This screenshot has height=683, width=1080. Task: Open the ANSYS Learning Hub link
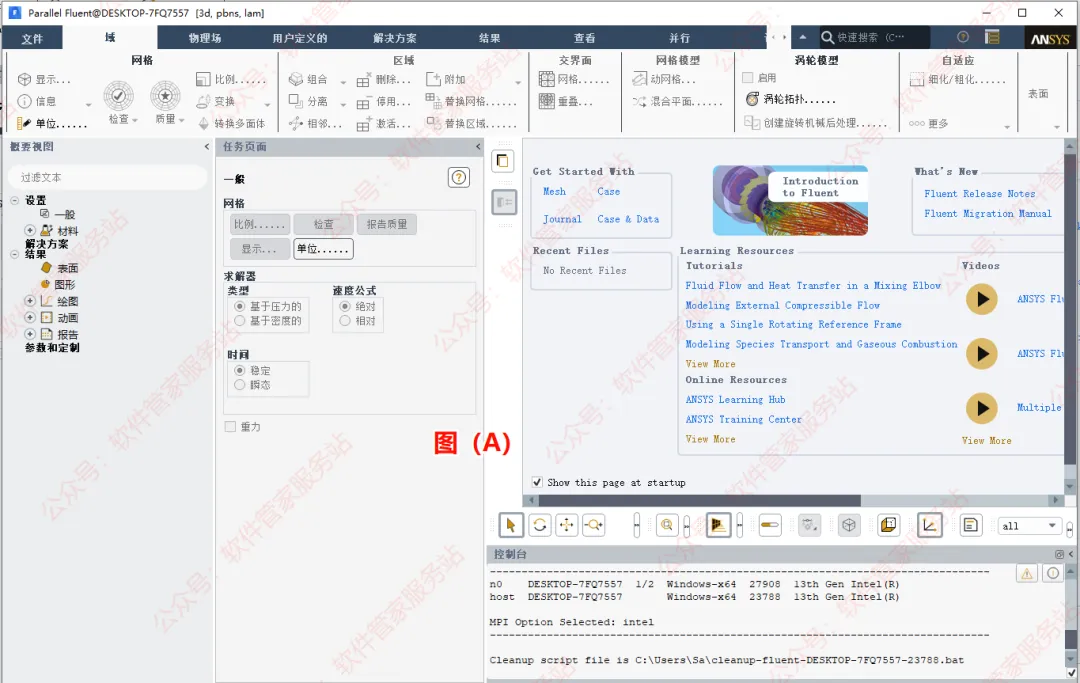735,399
